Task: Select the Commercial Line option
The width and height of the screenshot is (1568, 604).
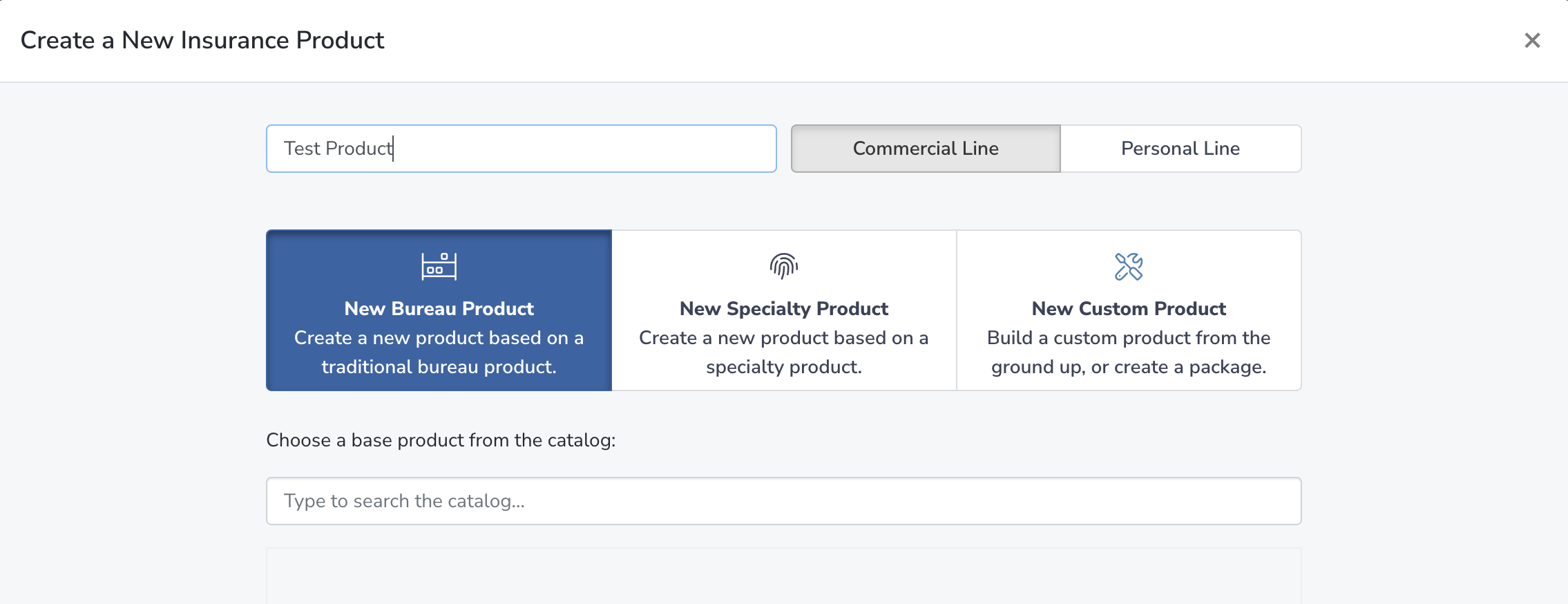Action: (x=926, y=149)
